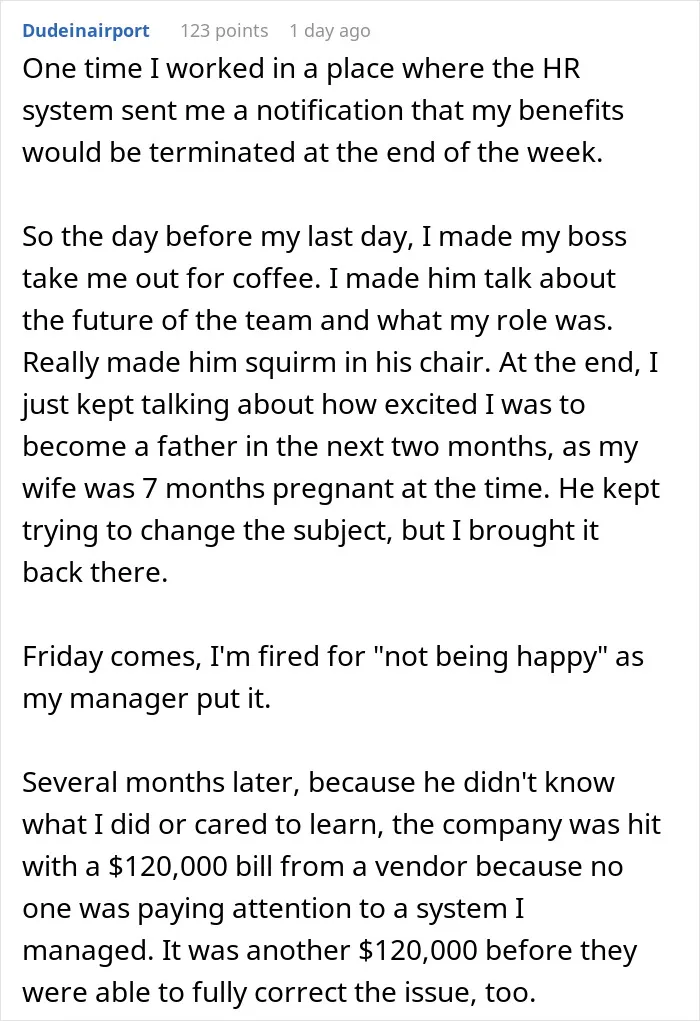The image size is (700, 1021).
Task: Click the line starting Several months later
Action: pos(318,783)
